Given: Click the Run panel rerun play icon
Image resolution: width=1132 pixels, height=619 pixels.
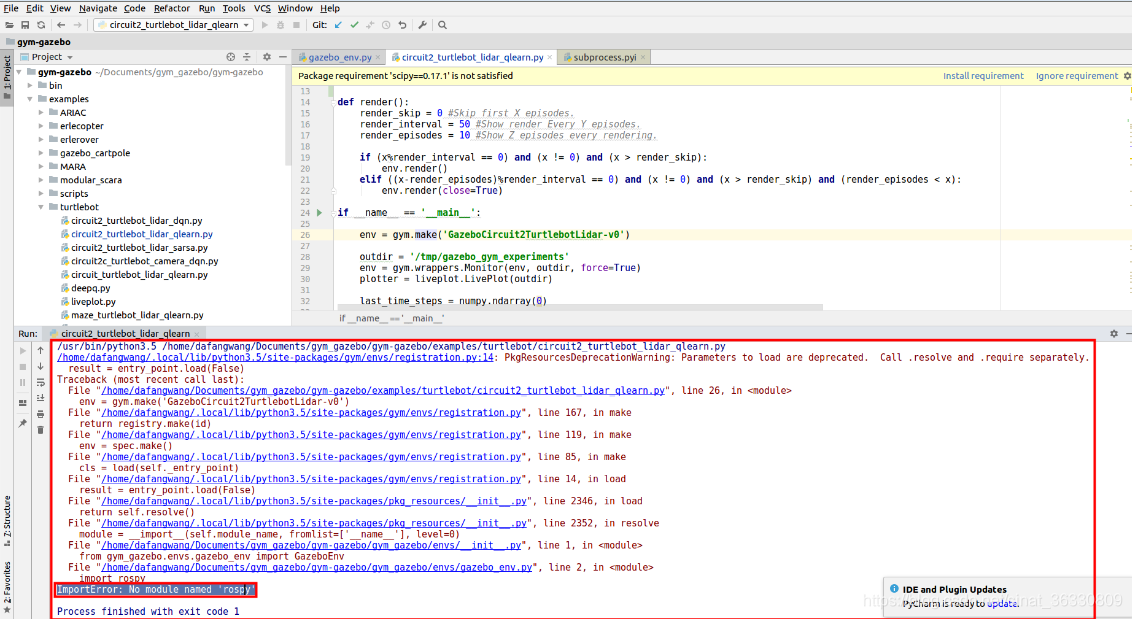Looking at the screenshot, I should coord(22,351).
